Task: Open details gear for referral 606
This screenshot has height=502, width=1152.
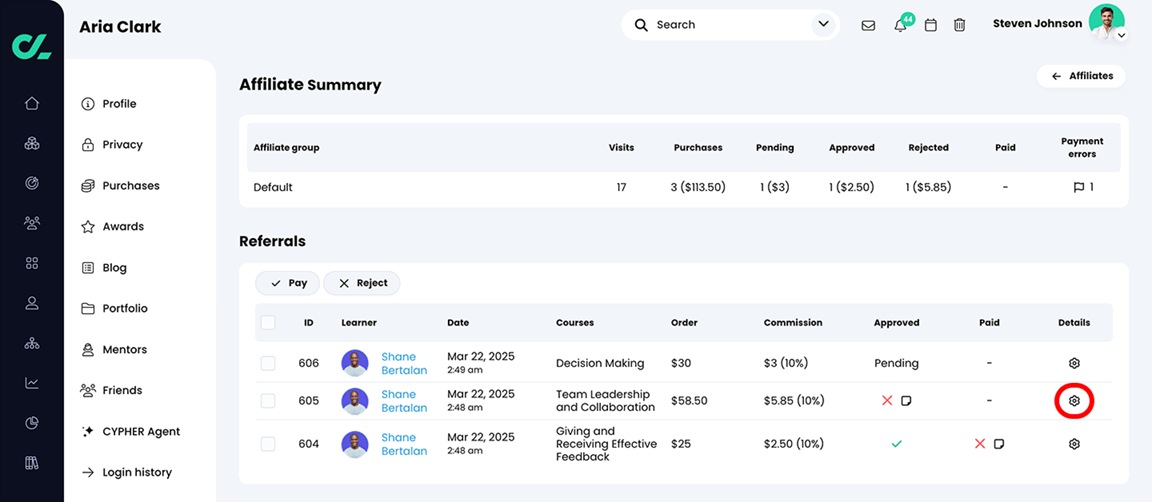Action: pyautogui.click(x=1073, y=363)
